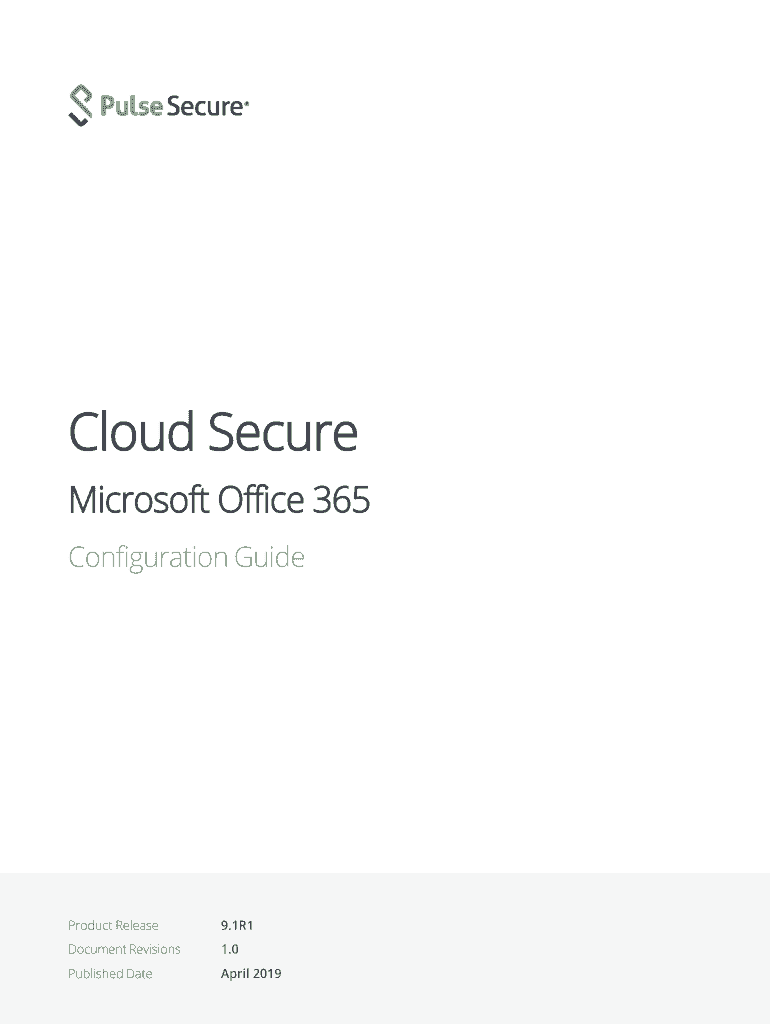Click the word "Date" in the footer

point(139,973)
